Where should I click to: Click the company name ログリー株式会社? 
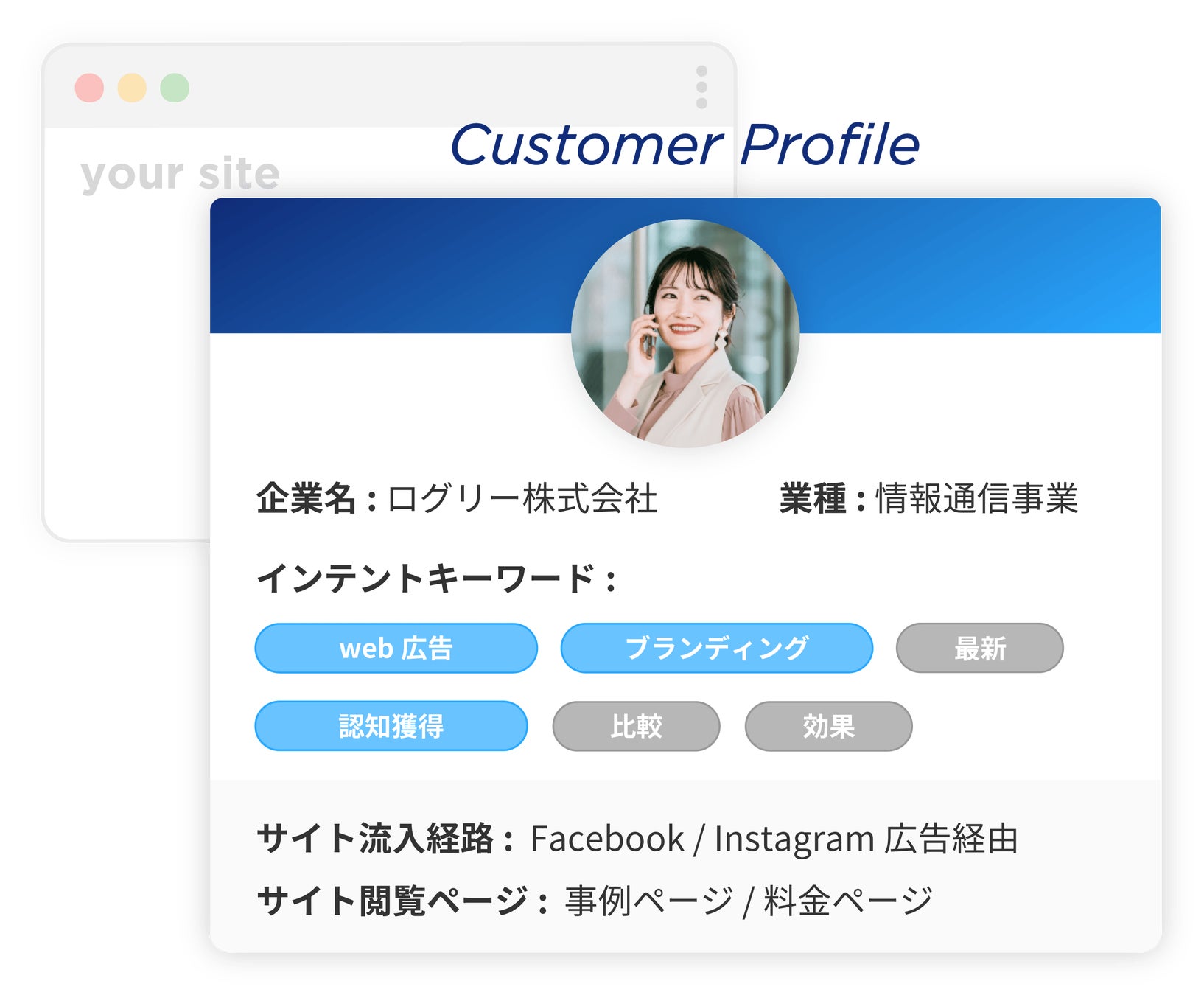click(522, 499)
